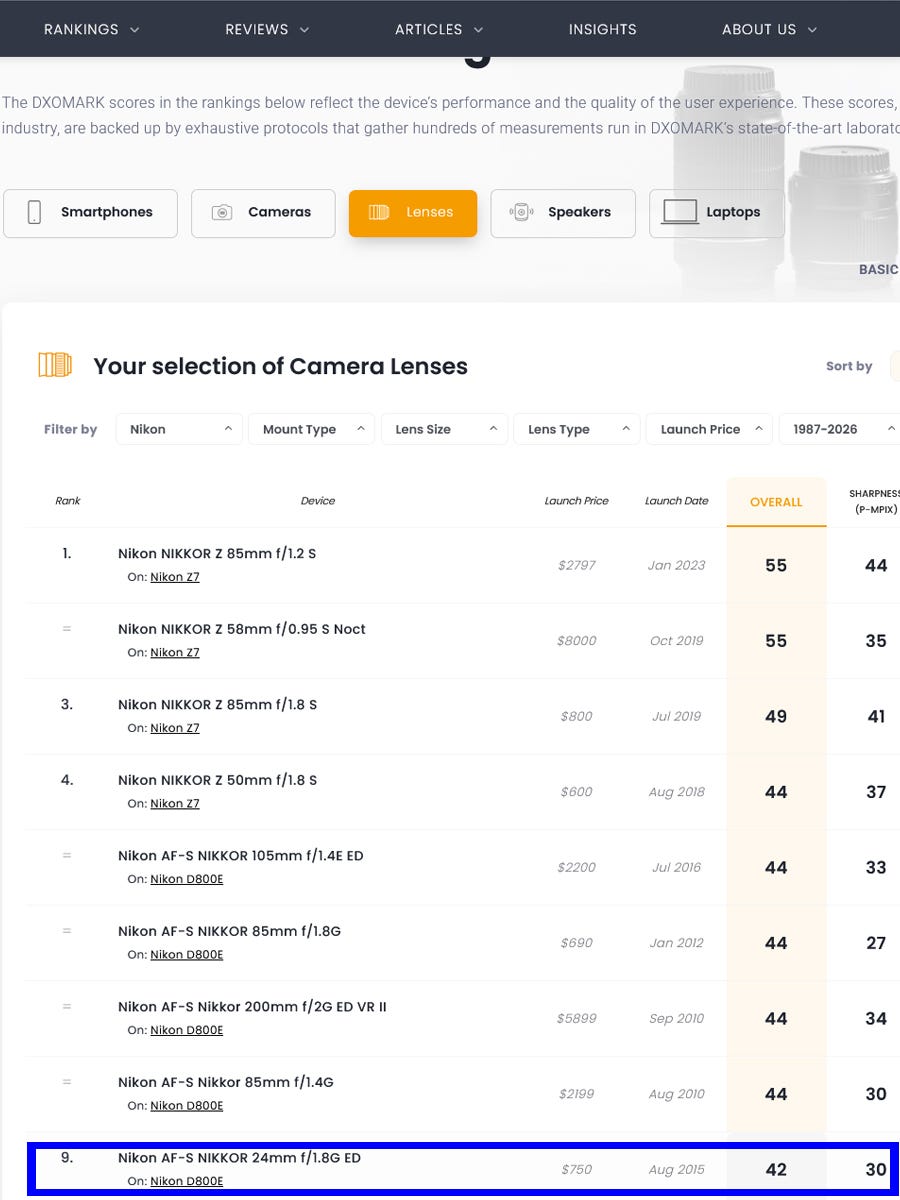This screenshot has width=900, height=1200.
Task: Open the Reviews menu
Action: (267, 29)
